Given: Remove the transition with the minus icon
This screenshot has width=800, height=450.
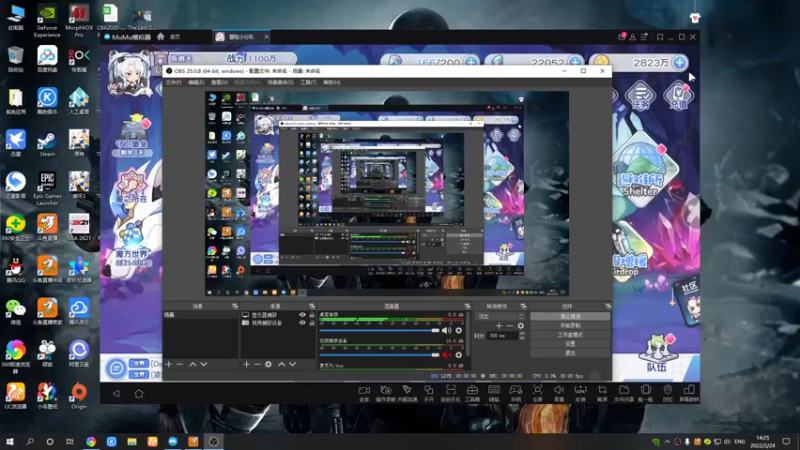Looking at the screenshot, I should tap(509, 326).
